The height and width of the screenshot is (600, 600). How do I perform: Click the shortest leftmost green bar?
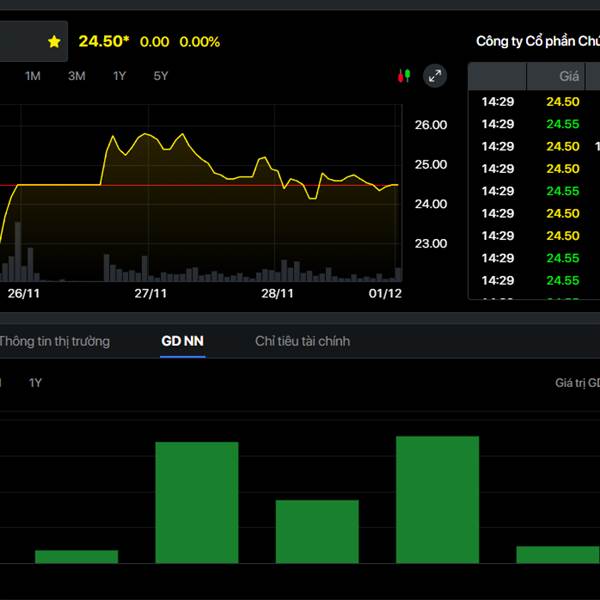(76, 557)
